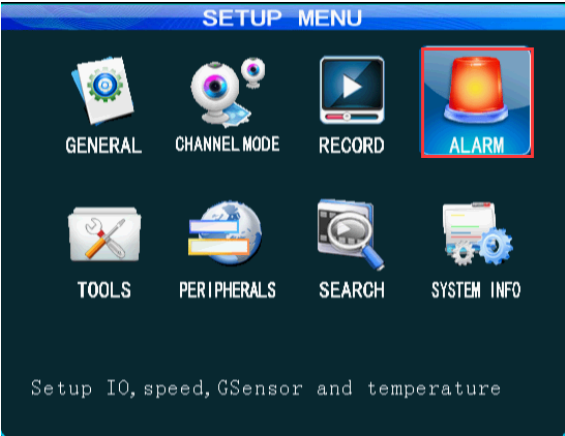
Task: Open the System Info gears icon
Action: [x=477, y=233]
